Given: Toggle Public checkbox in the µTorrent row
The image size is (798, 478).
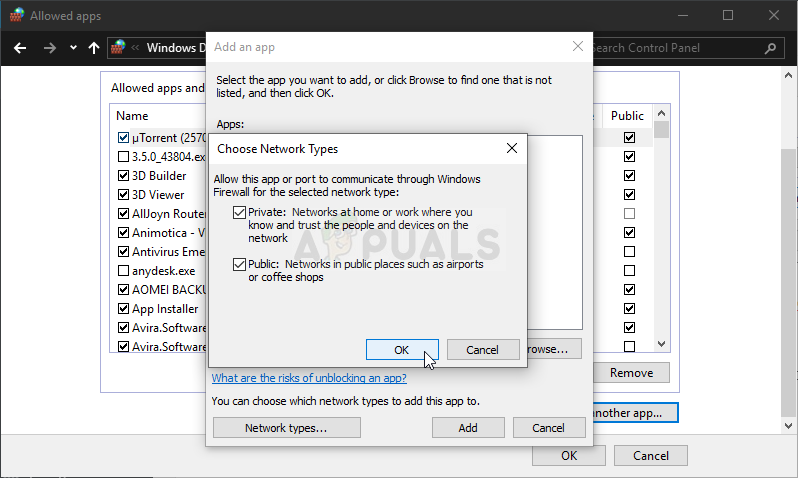Looking at the screenshot, I should (x=630, y=137).
